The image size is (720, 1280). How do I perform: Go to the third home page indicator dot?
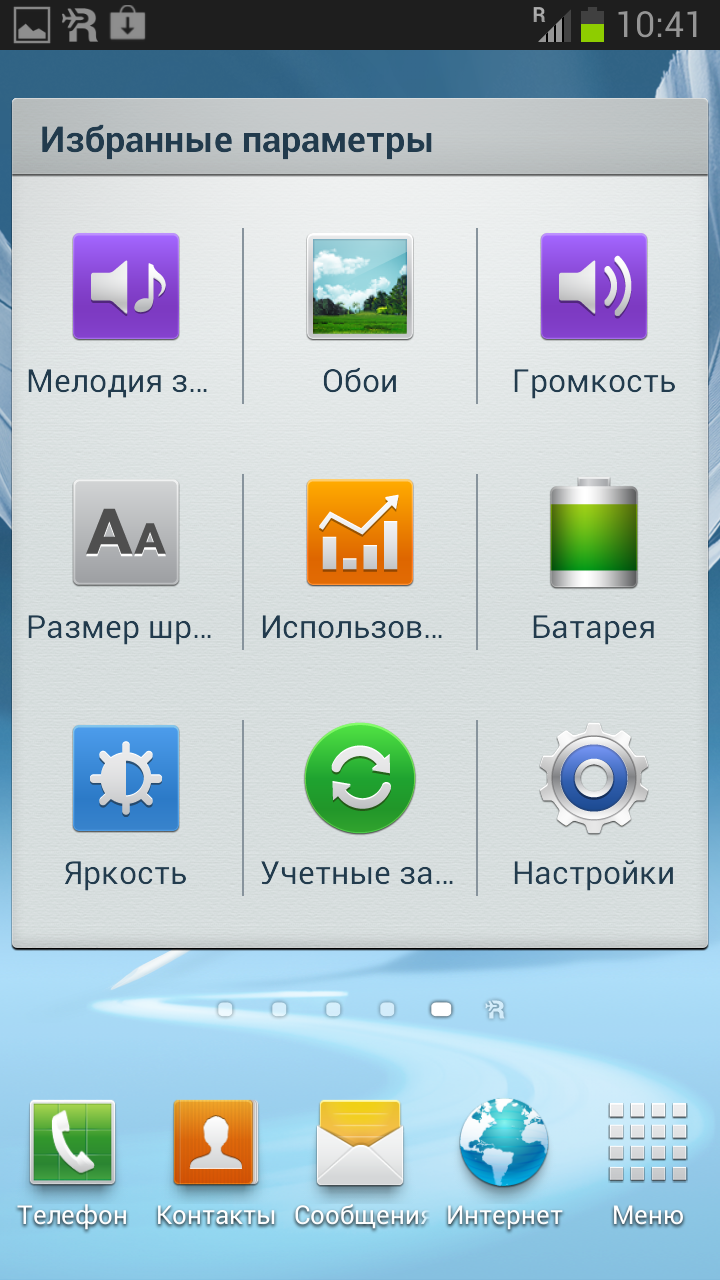[333, 1010]
